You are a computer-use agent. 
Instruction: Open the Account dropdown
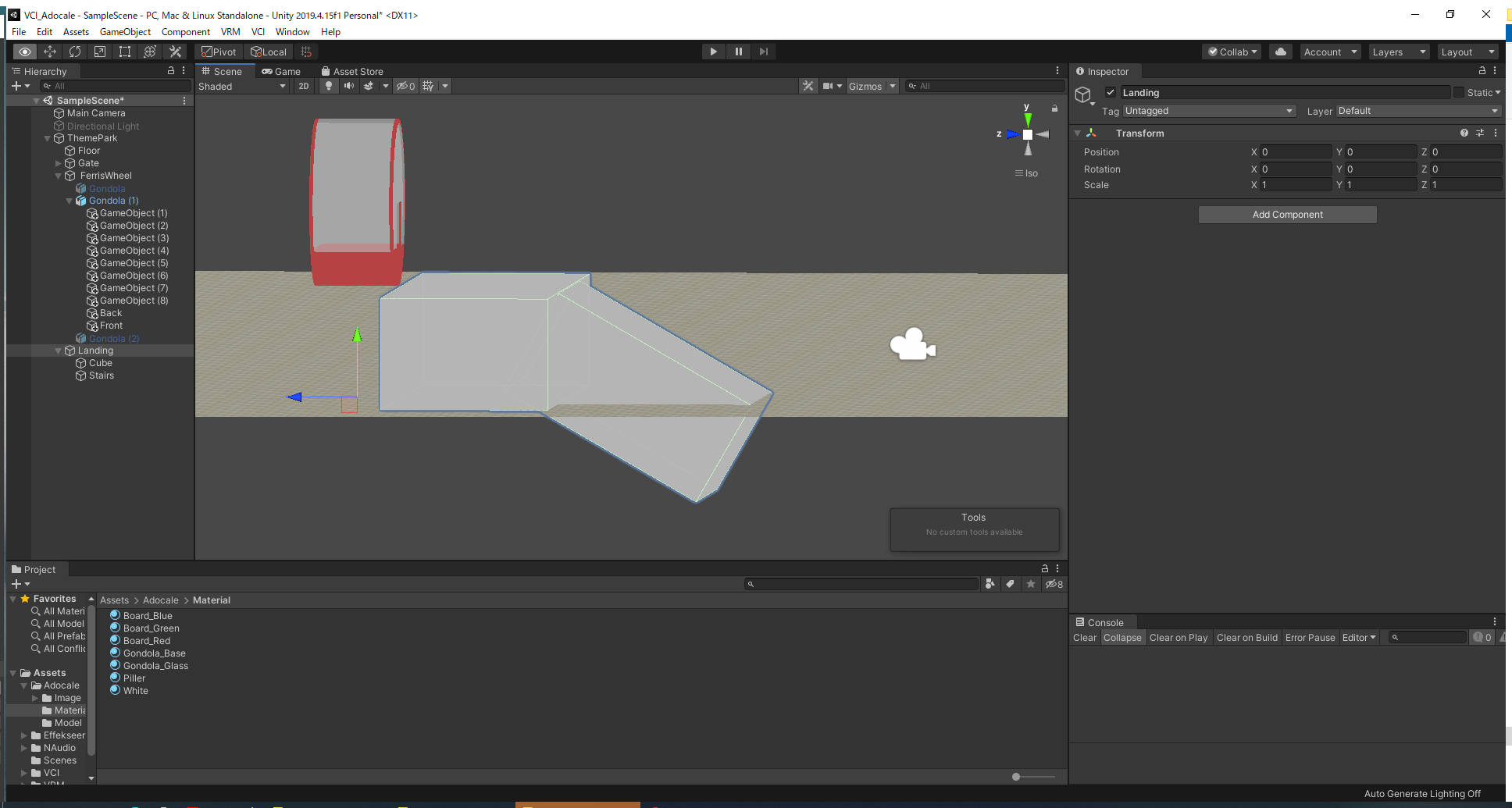point(1330,52)
